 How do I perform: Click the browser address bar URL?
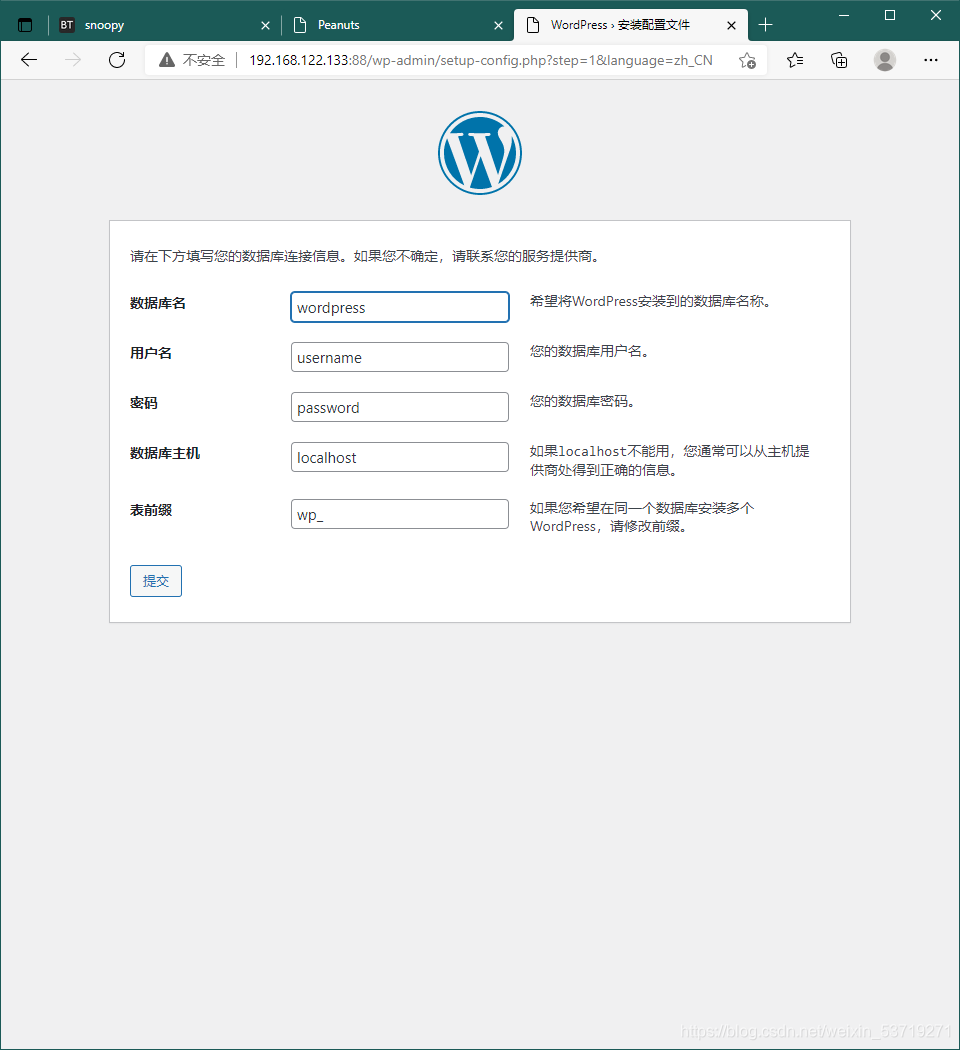tap(450, 60)
